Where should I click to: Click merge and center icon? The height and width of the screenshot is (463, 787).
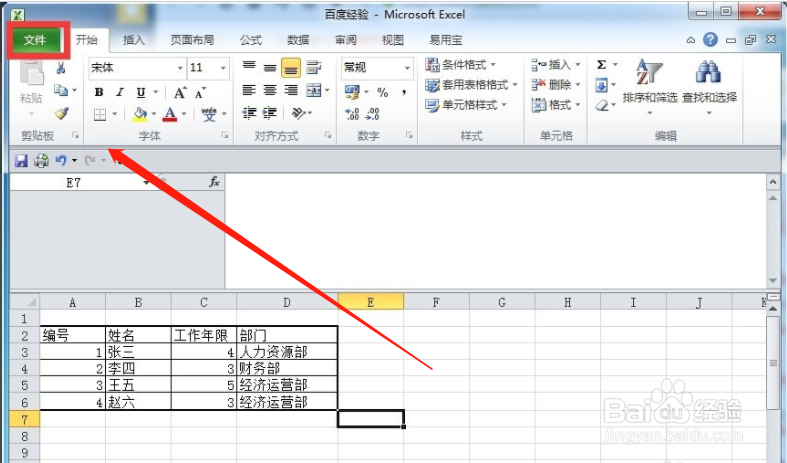[314, 90]
